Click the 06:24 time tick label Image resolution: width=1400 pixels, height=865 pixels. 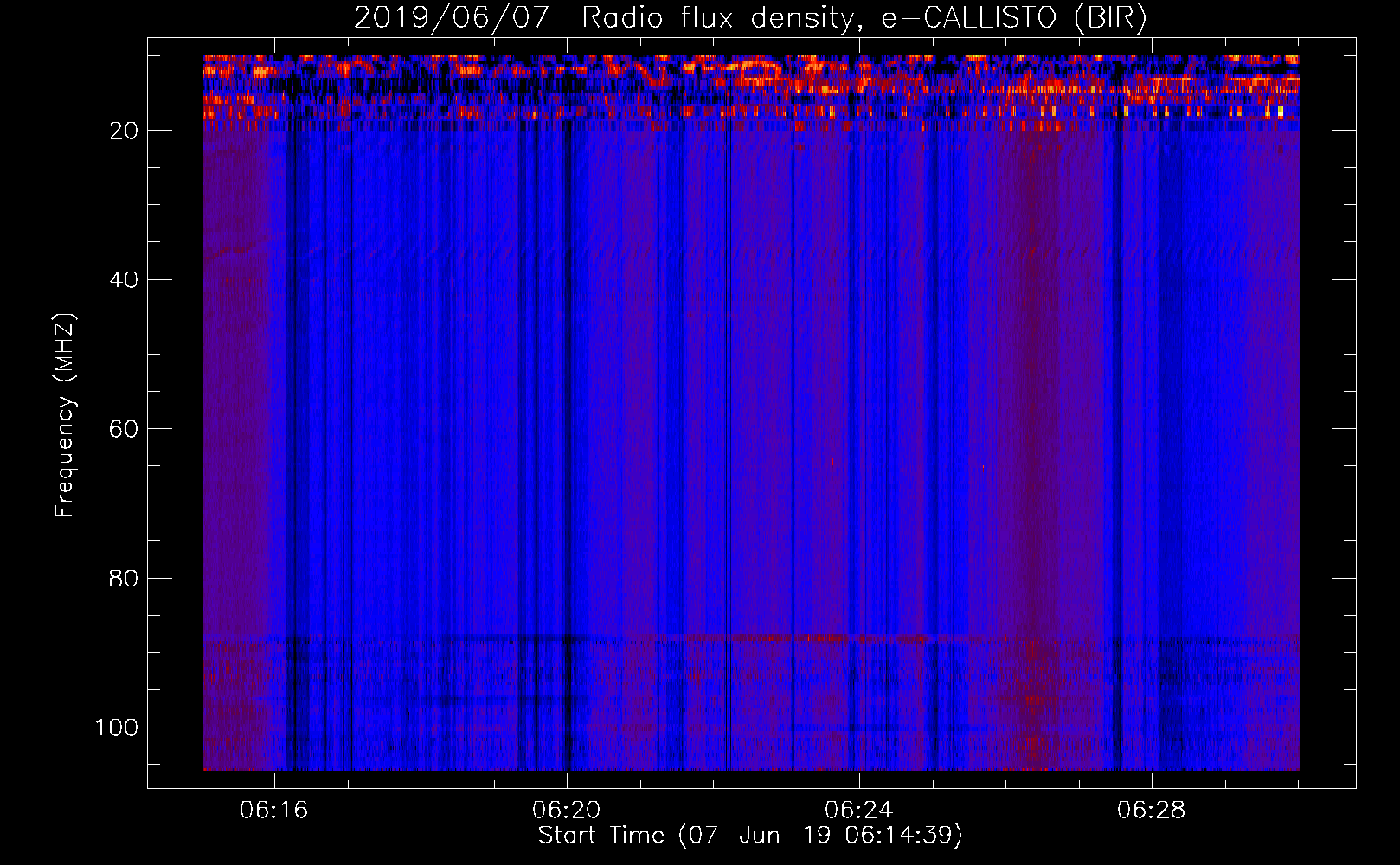(x=859, y=811)
